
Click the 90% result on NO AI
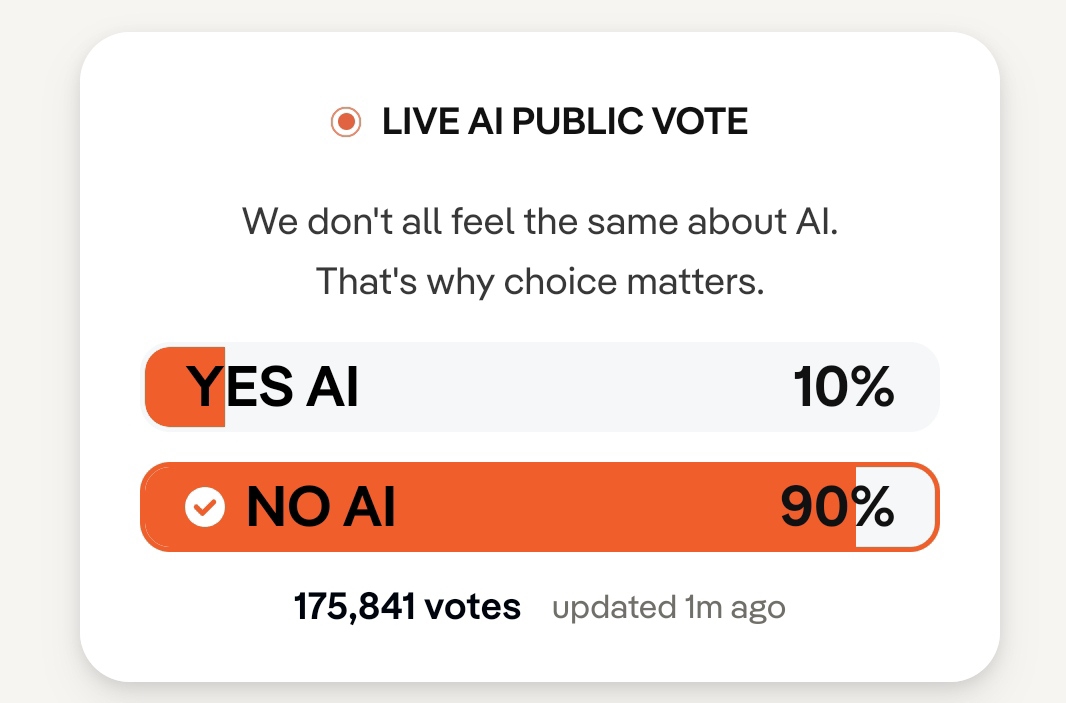[837, 508]
